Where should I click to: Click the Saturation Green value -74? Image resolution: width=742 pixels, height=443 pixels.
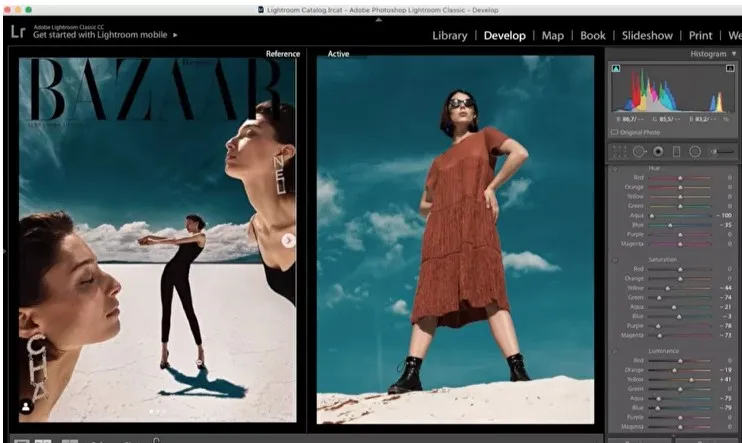point(726,297)
